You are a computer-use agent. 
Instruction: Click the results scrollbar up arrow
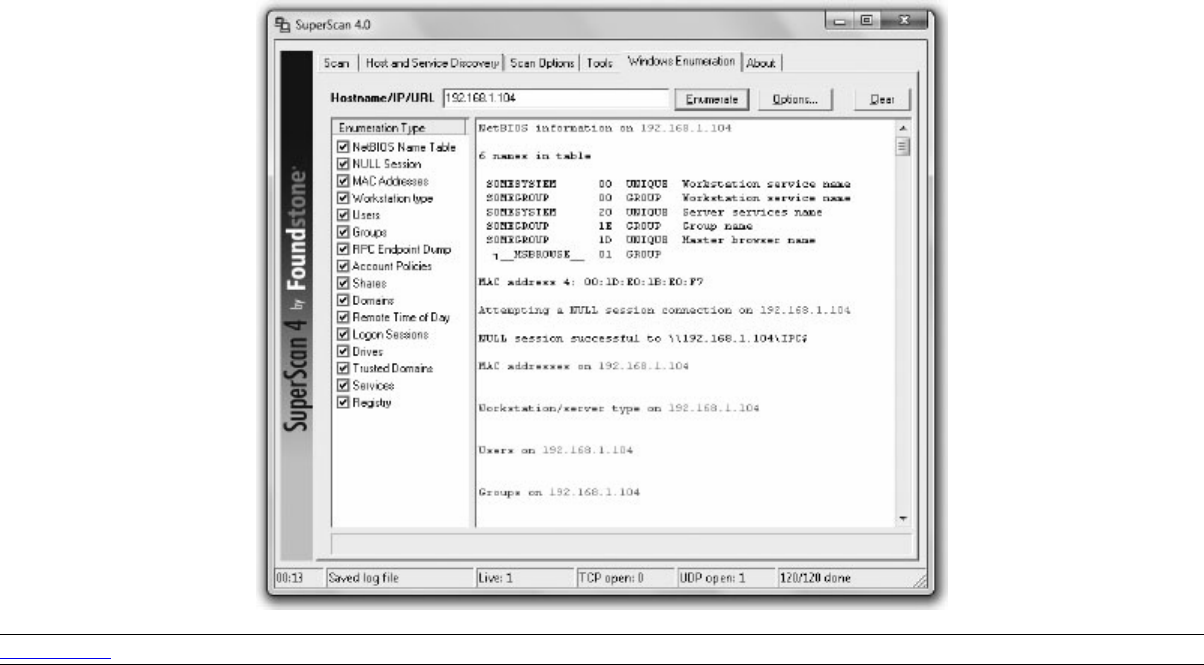(903, 129)
